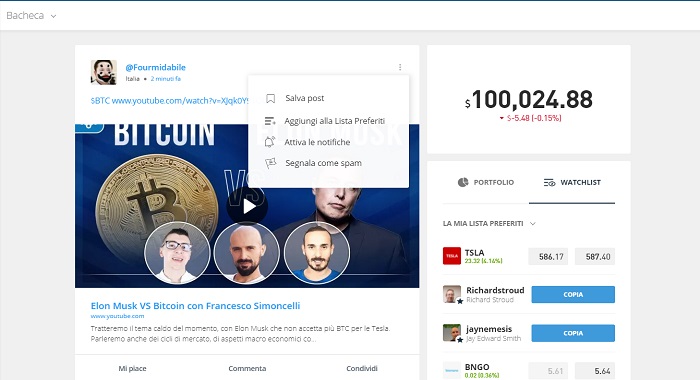Screen dimensions: 700x380
Task: Click BNGO buy price 5.64
Action: click(595, 371)
